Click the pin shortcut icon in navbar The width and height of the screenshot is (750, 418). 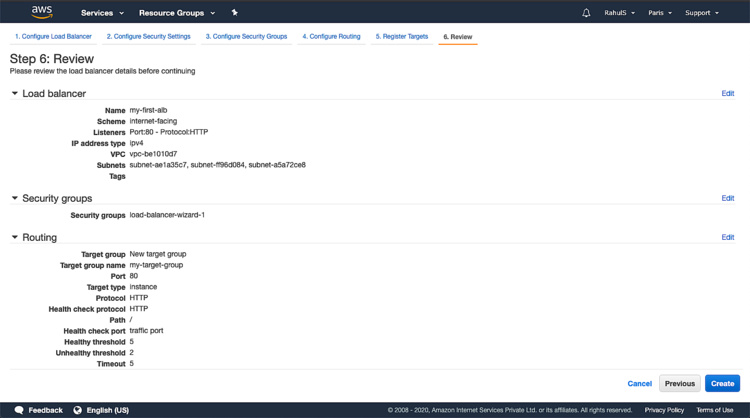[x=235, y=13]
